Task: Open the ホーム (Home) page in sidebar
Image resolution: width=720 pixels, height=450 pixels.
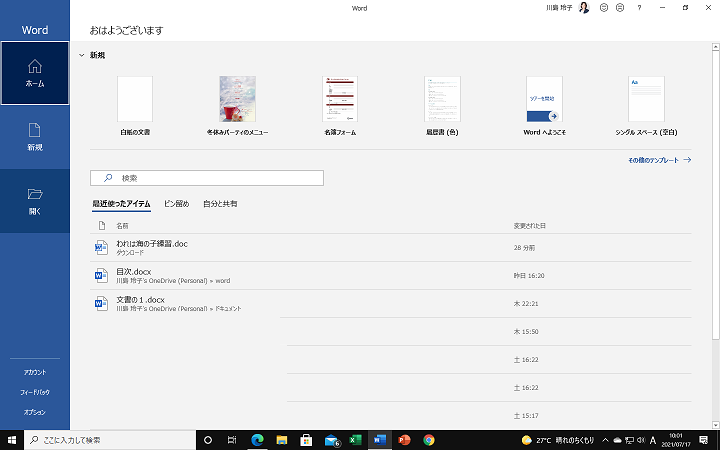Action: click(35, 73)
